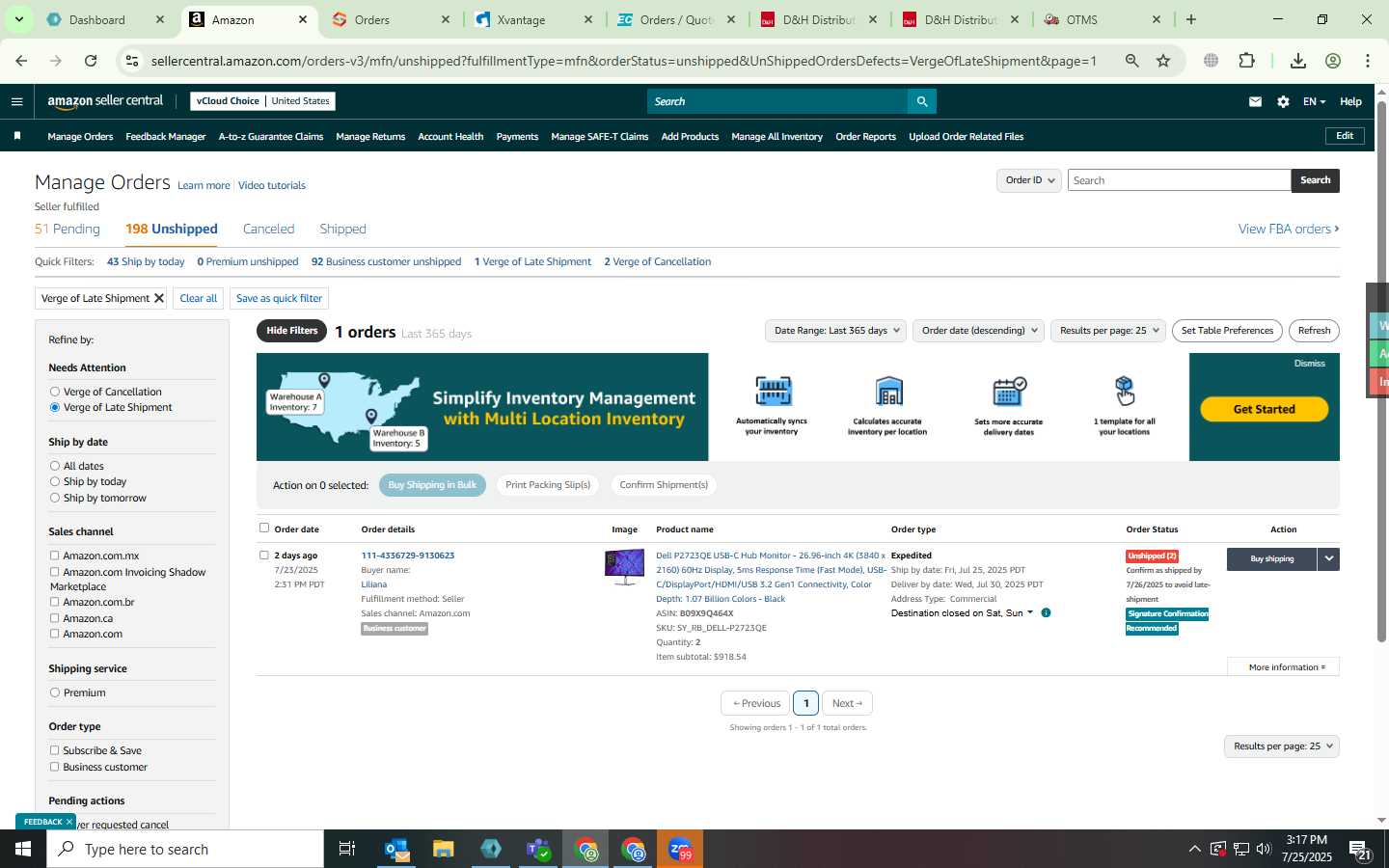This screenshot has width=1389, height=868.
Task: Open the Feedback Manager menu item
Action: pyautogui.click(x=165, y=136)
